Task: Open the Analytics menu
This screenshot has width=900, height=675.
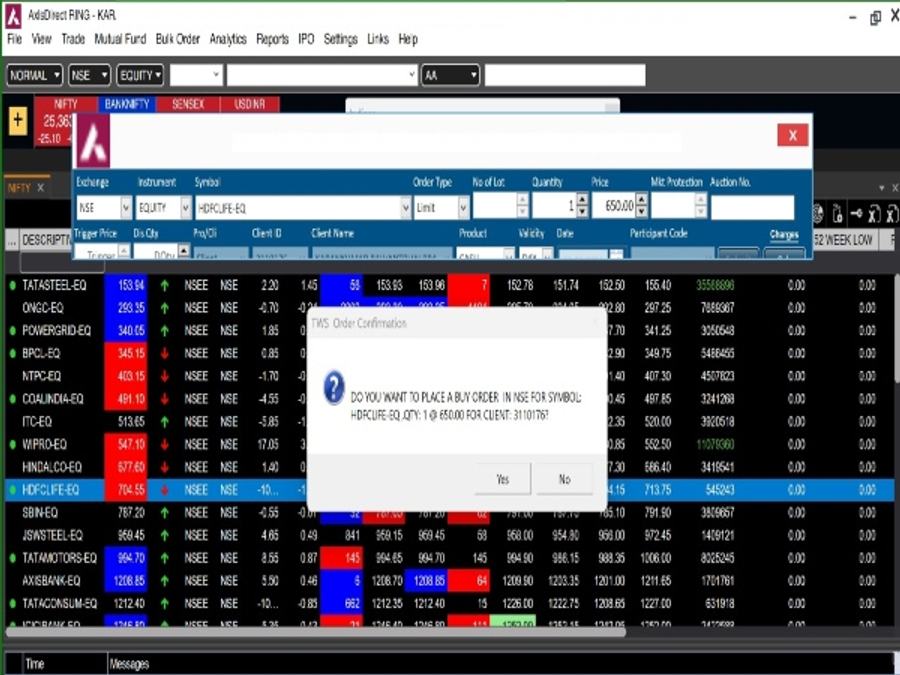Action: coord(228,39)
